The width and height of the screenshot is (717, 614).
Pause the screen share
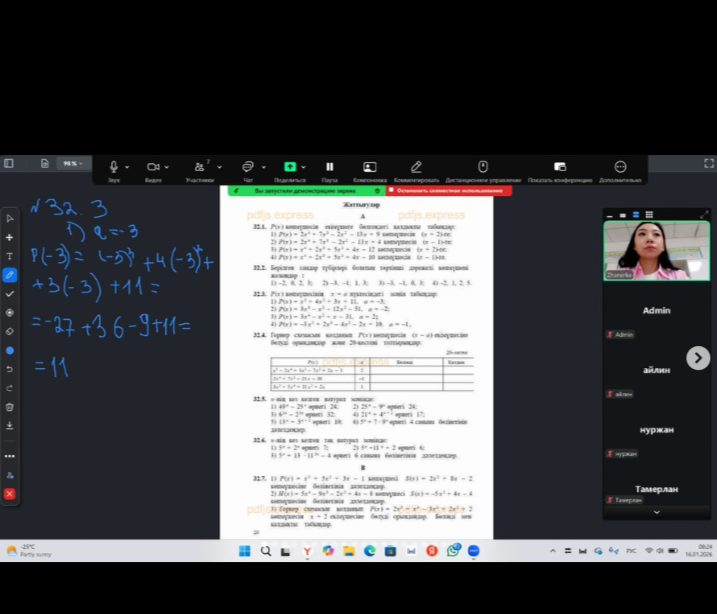[328, 167]
